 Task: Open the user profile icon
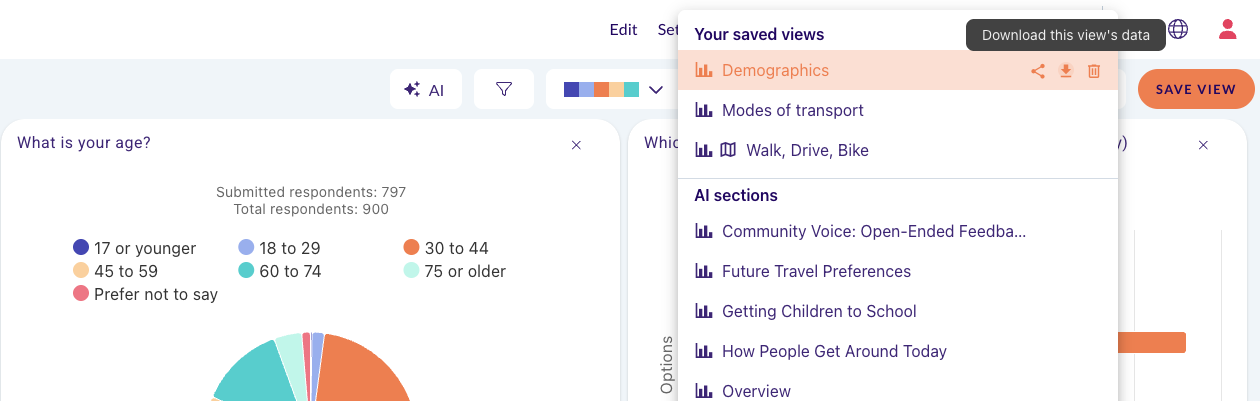coord(1228,29)
